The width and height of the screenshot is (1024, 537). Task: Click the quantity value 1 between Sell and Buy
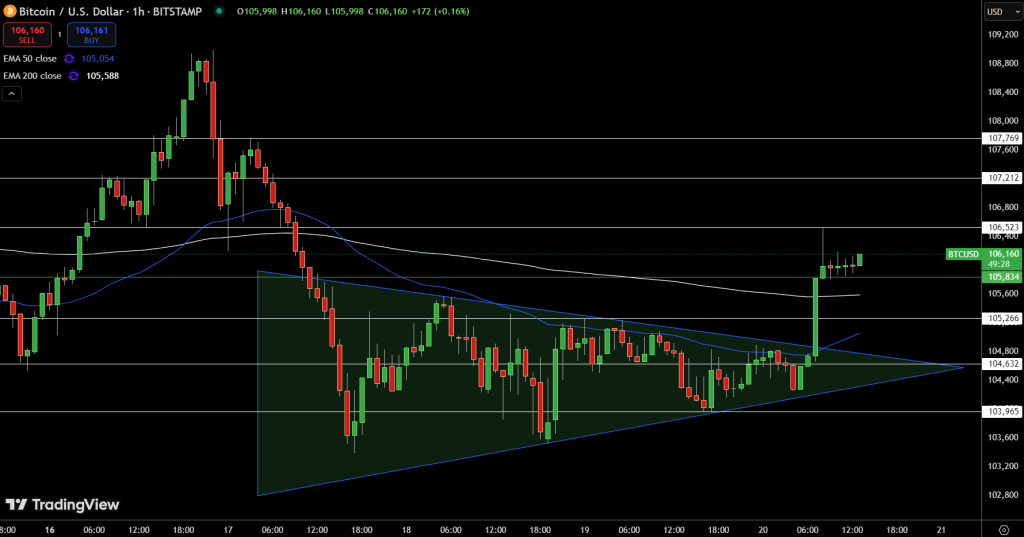click(59, 35)
